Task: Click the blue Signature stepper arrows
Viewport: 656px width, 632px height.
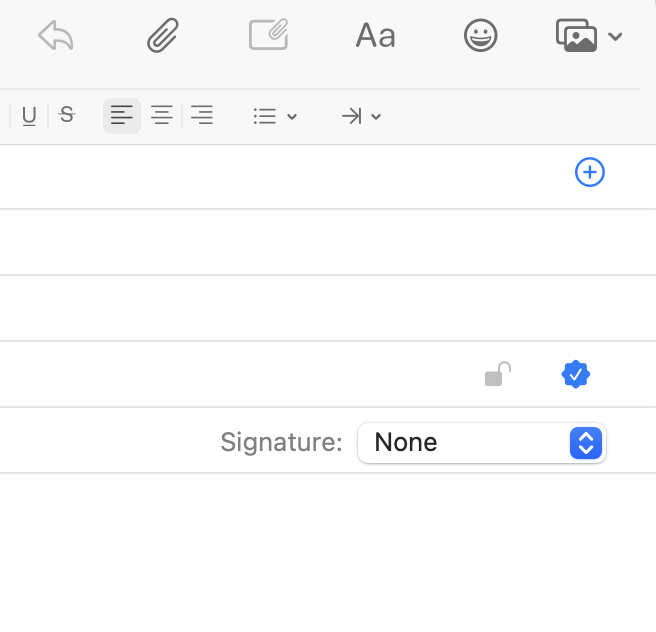Action: click(x=586, y=443)
